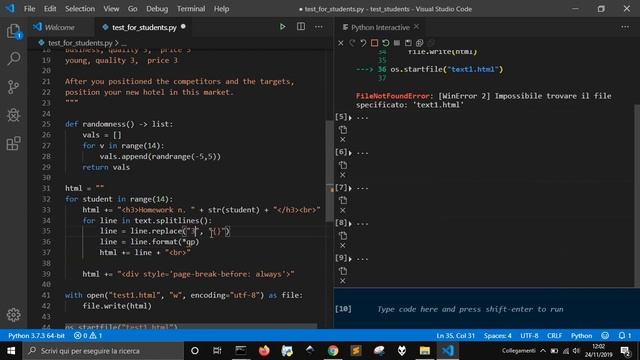Open Firefox from the taskbar
This screenshot has width=640, height=360.
point(264,351)
